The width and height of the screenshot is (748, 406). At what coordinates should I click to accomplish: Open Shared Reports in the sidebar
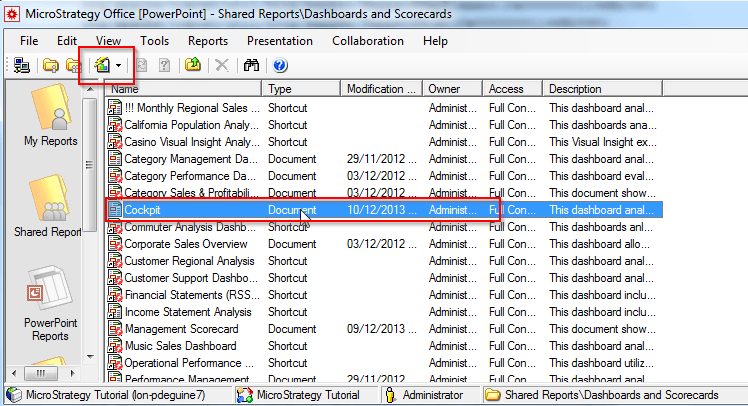pos(48,205)
